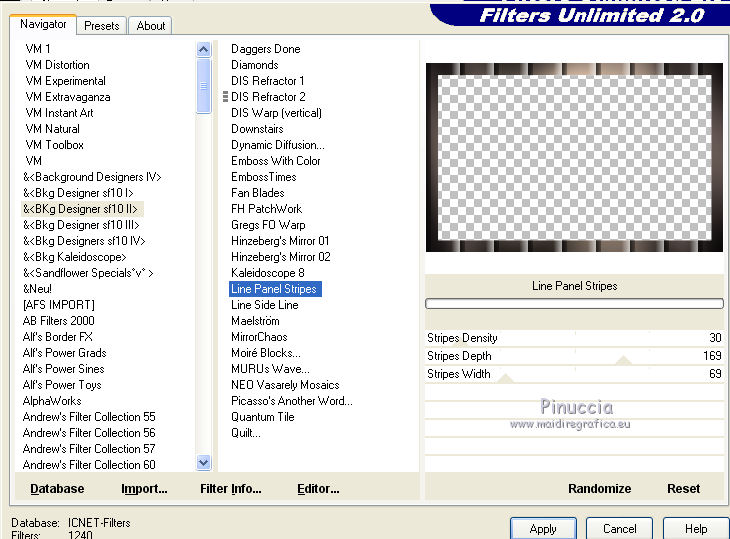Screen dimensions: 730x539
Task: Click the marker icon beside DIS Refractor 2
Action: coord(225,96)
